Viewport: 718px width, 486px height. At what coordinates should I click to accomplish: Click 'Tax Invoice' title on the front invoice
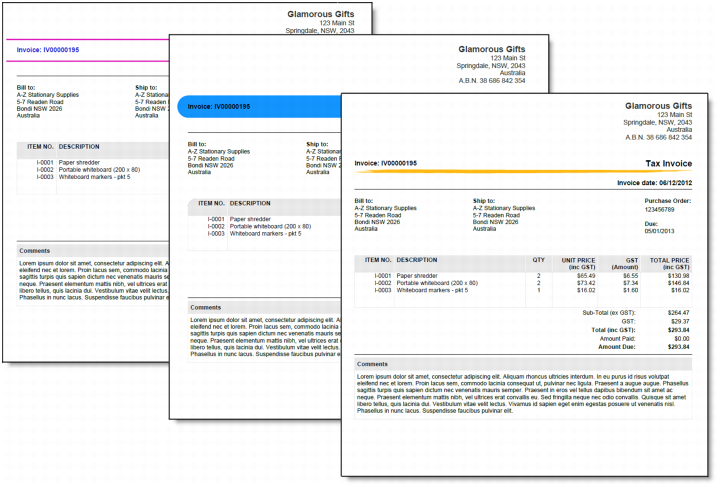click(669, 164)
